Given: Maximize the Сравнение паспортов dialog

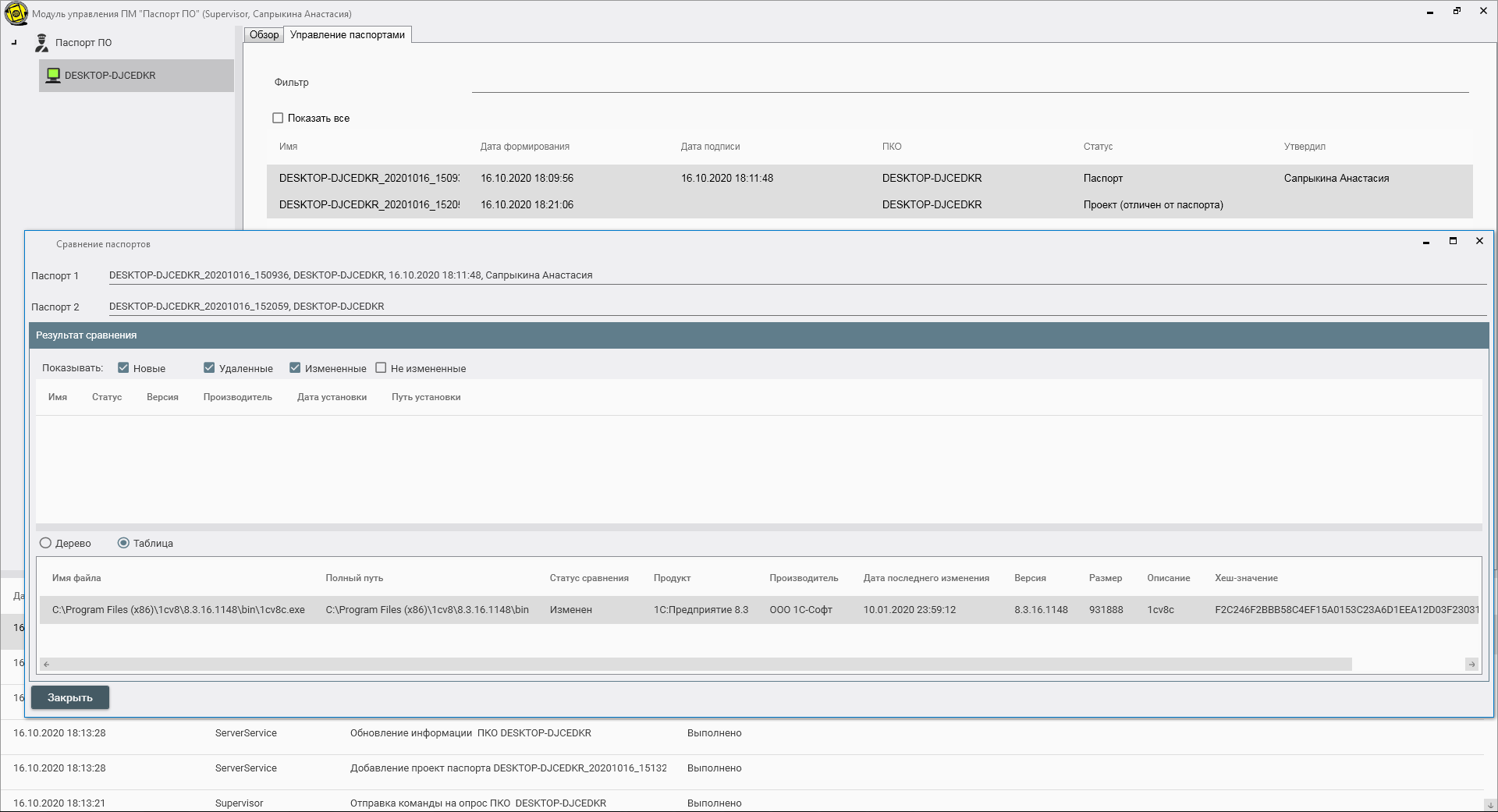Looking at the screenshot, I should tap(1453, 241).
